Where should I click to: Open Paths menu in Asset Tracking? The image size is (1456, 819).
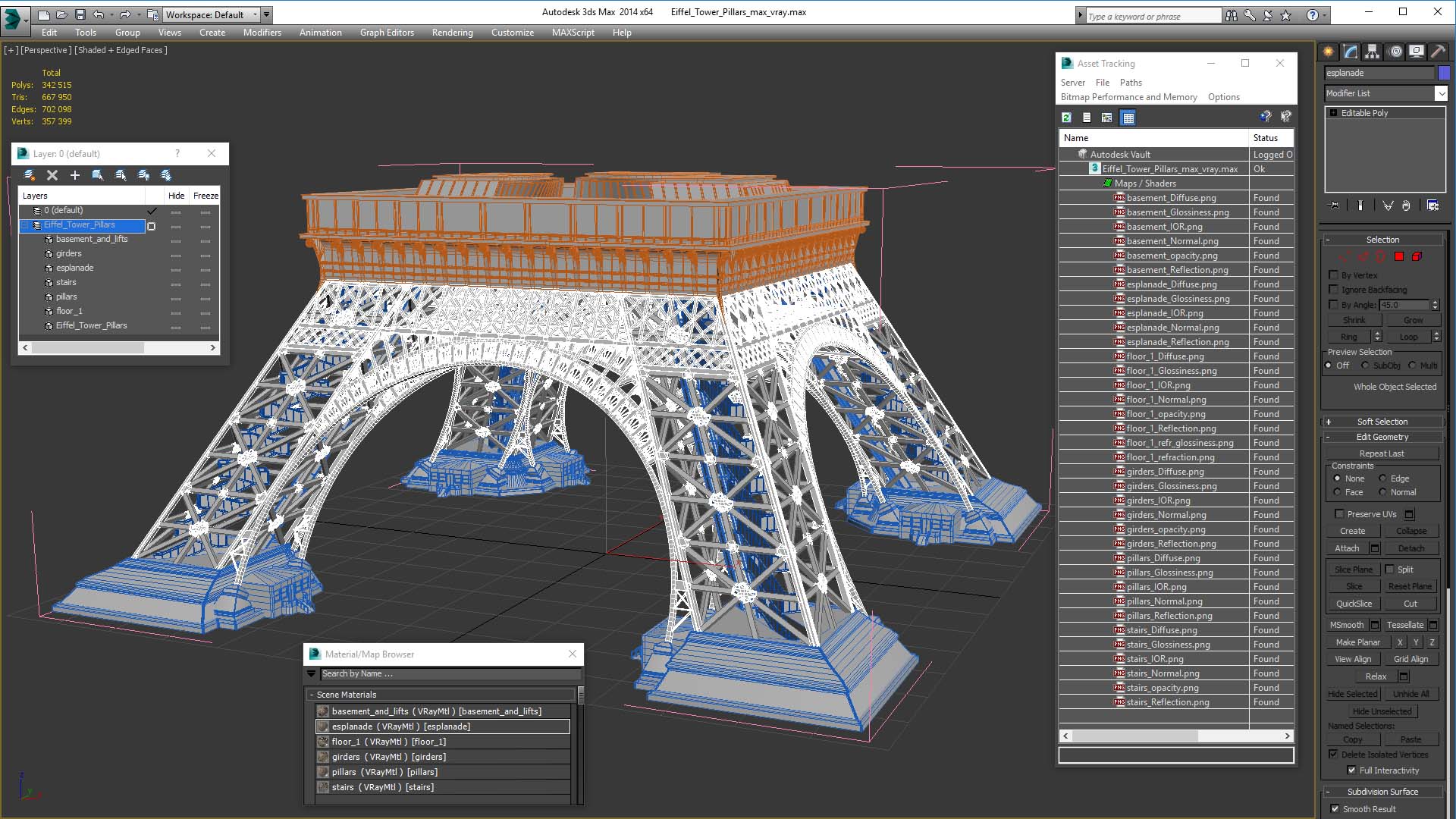(1130, 83)
